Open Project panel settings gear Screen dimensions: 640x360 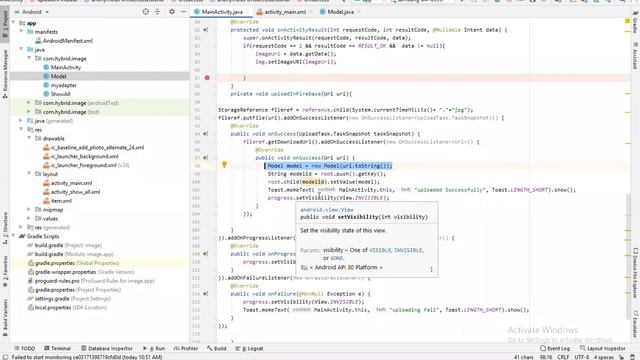tap(172, 12)
